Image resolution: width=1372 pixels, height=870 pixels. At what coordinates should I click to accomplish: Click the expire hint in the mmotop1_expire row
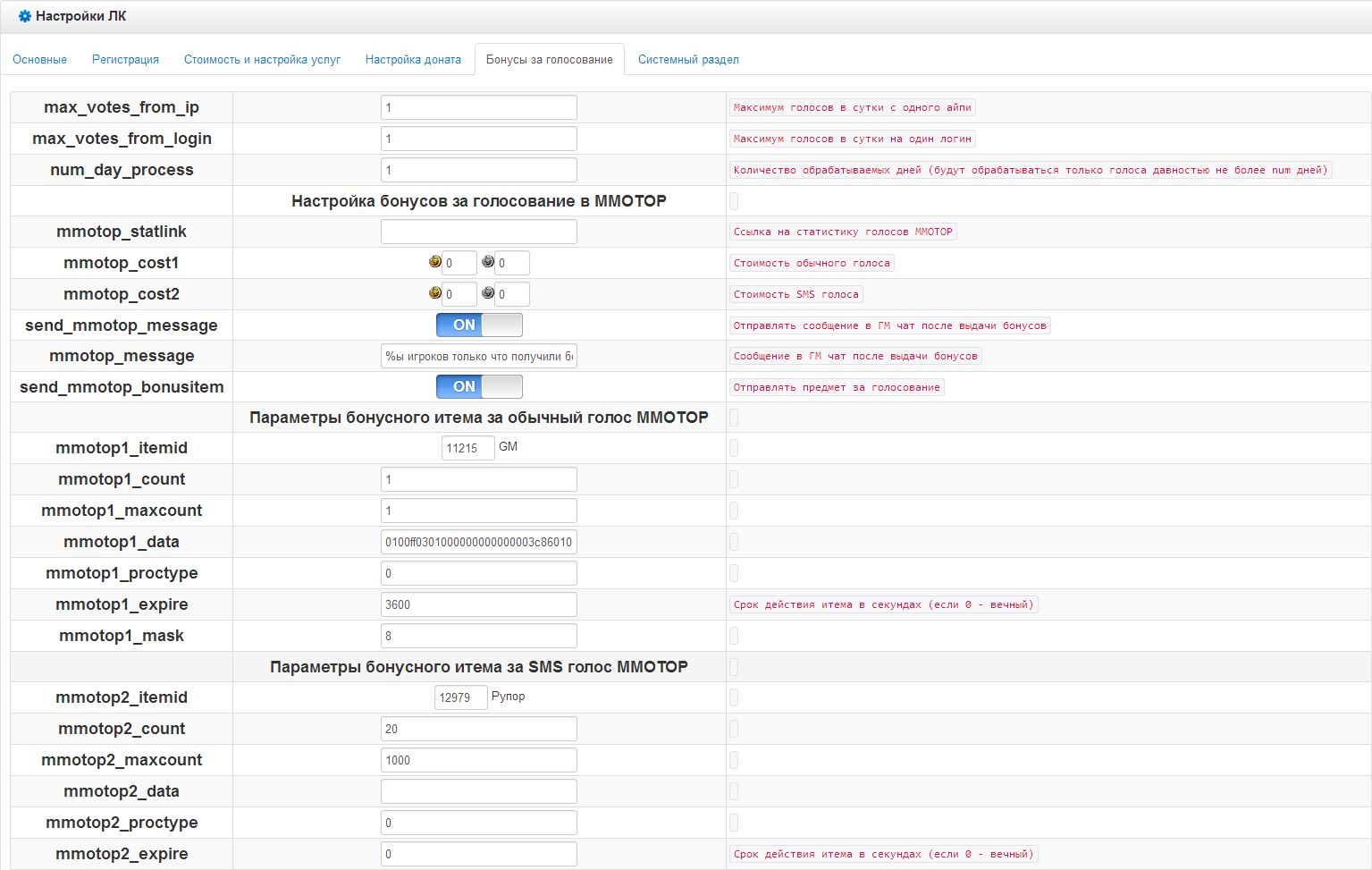[x=883, y=604]
